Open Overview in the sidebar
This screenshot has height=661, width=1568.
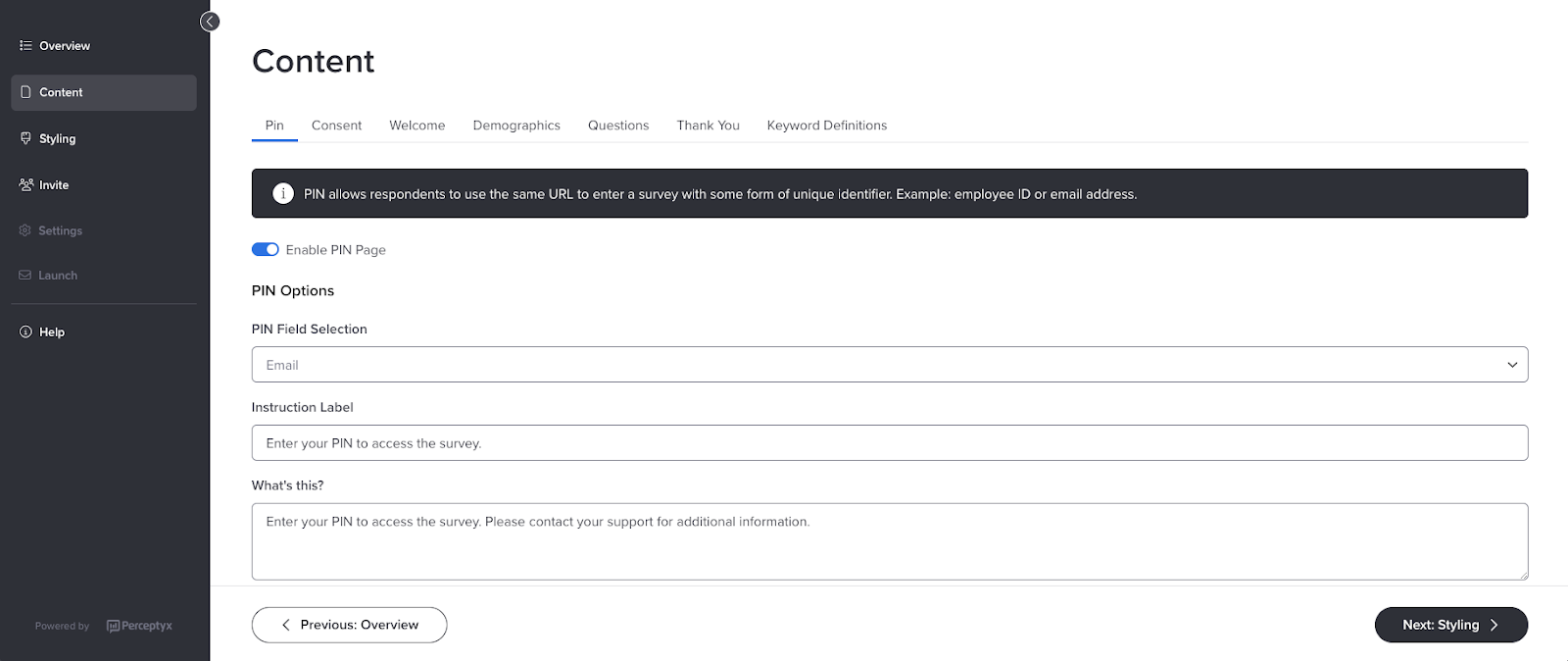(104, 46)
